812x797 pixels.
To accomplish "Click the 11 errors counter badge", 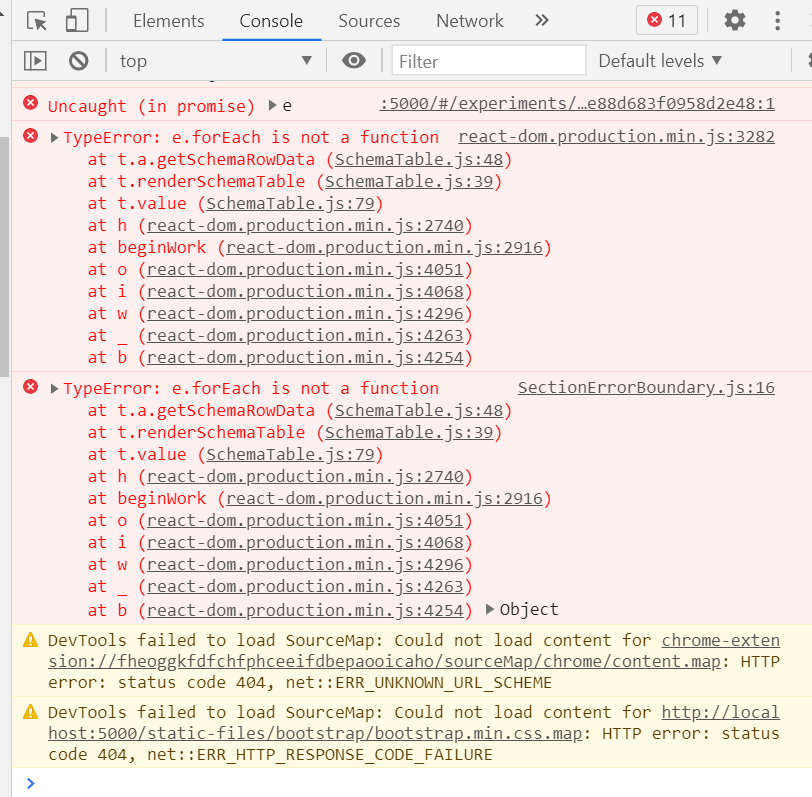I will pyautogui.click(x=666, y=21).
